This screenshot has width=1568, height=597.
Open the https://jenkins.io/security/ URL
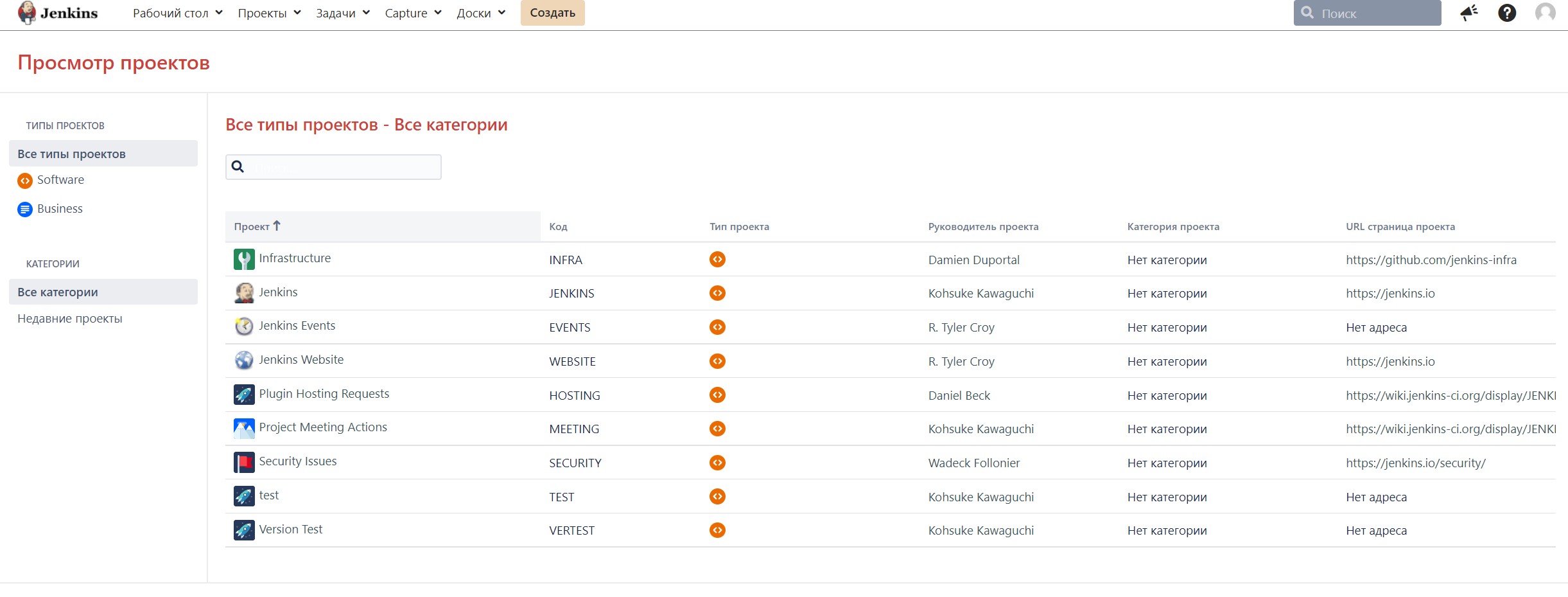pos(1416,463)
